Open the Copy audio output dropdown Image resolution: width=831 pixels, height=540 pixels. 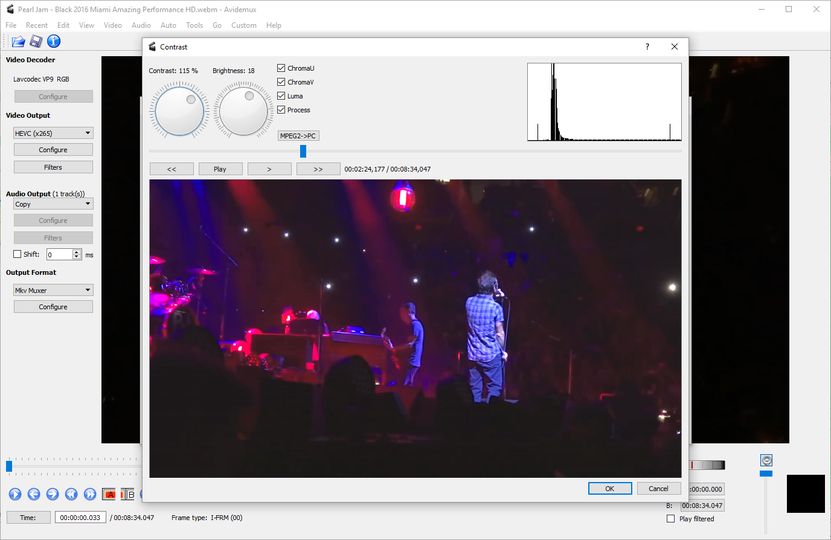point(53,203)
